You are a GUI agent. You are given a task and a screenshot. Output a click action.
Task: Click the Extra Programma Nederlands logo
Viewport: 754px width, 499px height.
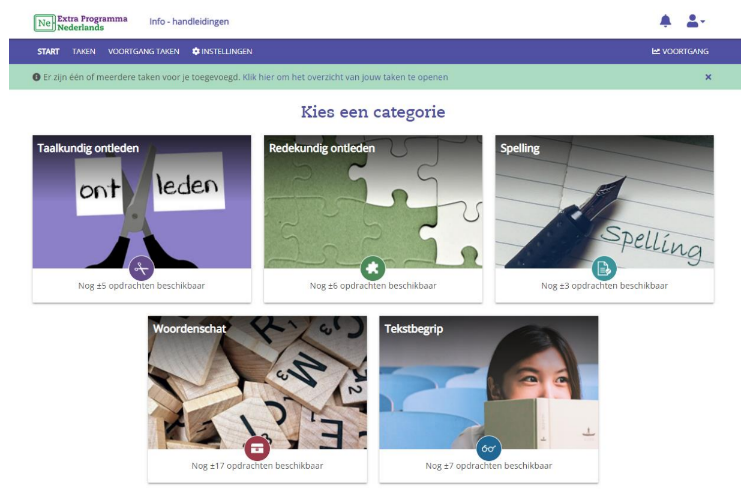click(x=81, y=23)
